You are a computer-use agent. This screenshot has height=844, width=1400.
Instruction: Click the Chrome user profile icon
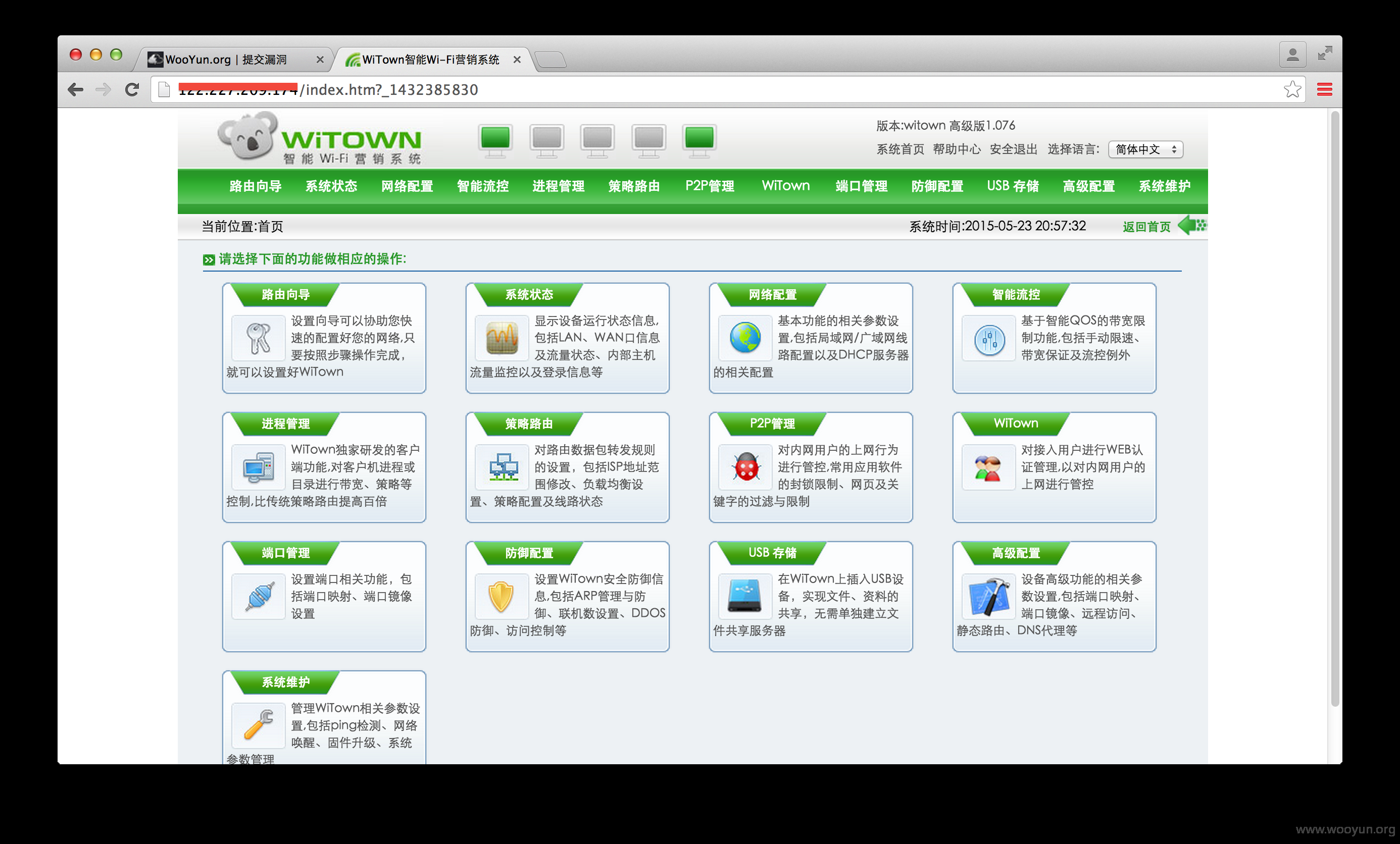pyautogui.click(x=1292, y=55)
